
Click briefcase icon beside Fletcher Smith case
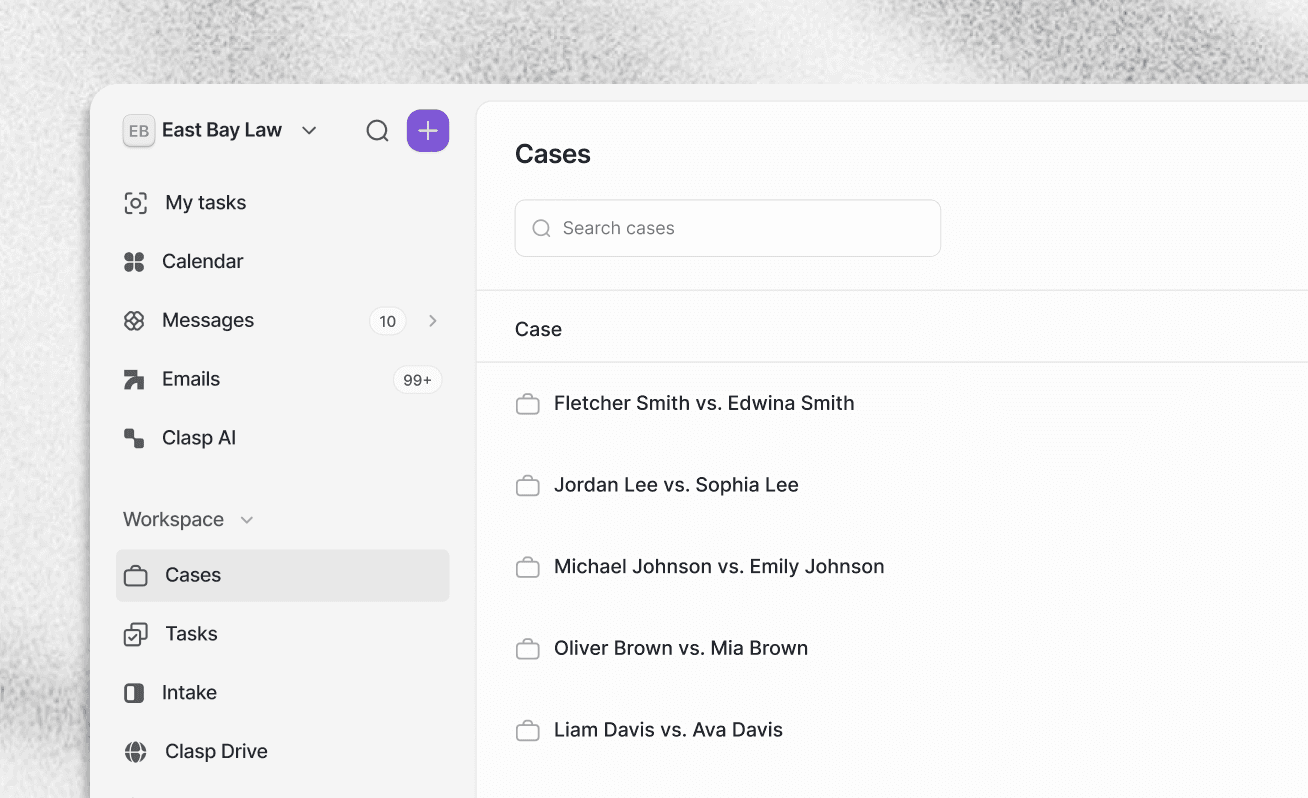point(527,404)
